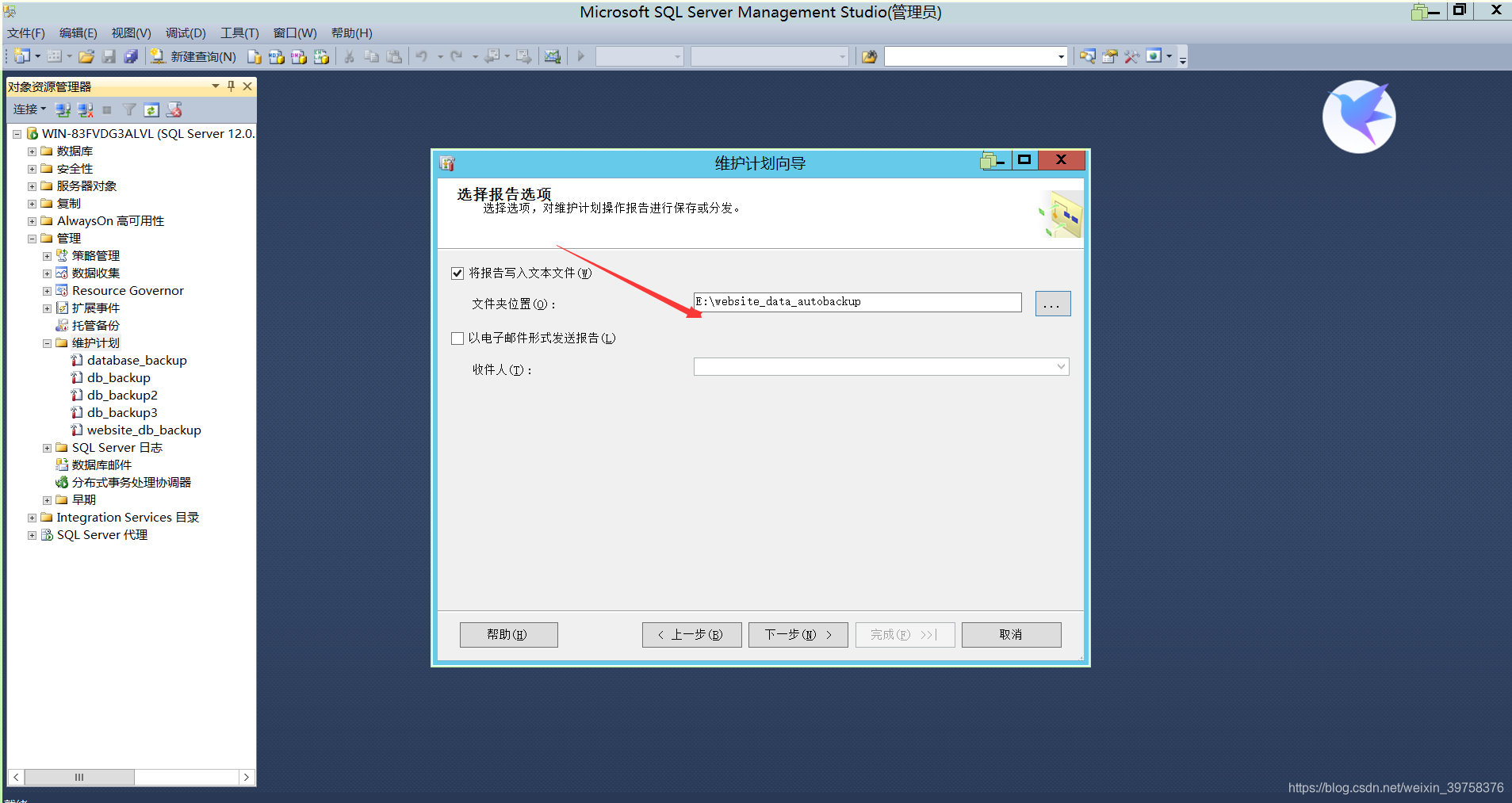Open the New Project toolbar icon

(x=22, y=56)
